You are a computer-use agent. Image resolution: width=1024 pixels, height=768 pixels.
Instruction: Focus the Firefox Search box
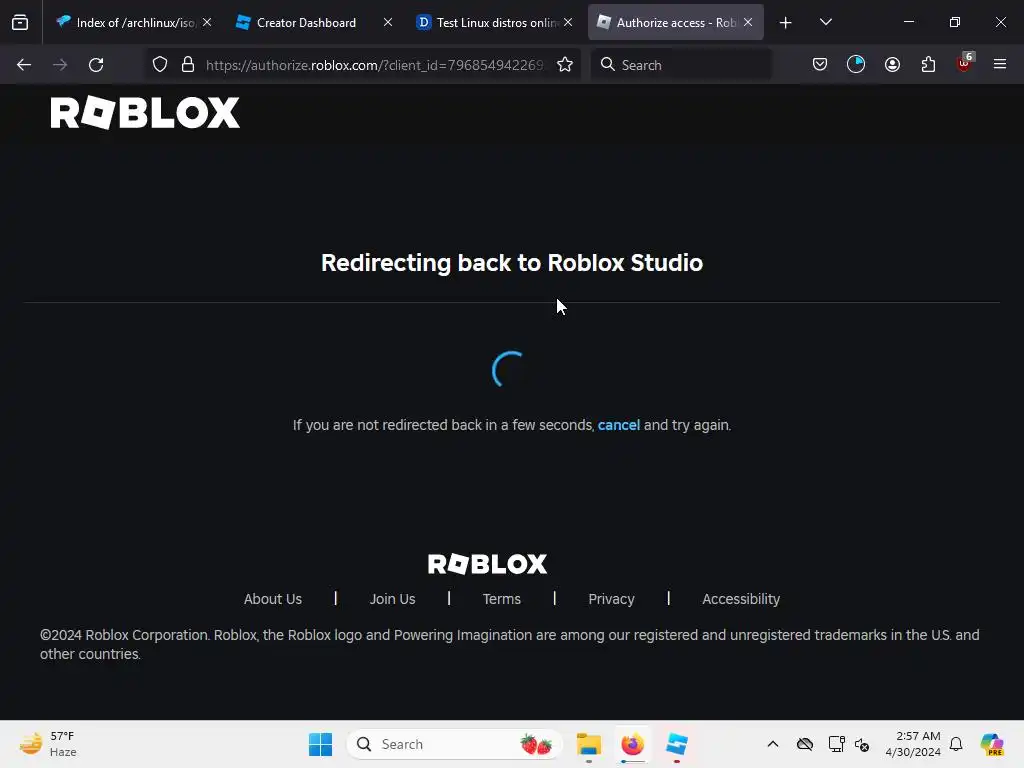click(x=681, y=65)
